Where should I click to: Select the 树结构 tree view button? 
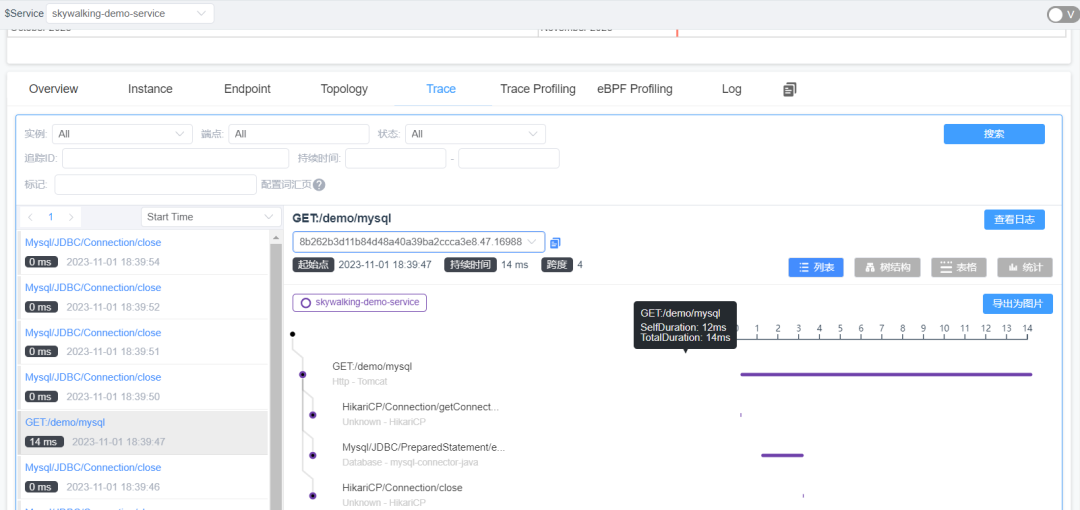coord(887,267)
